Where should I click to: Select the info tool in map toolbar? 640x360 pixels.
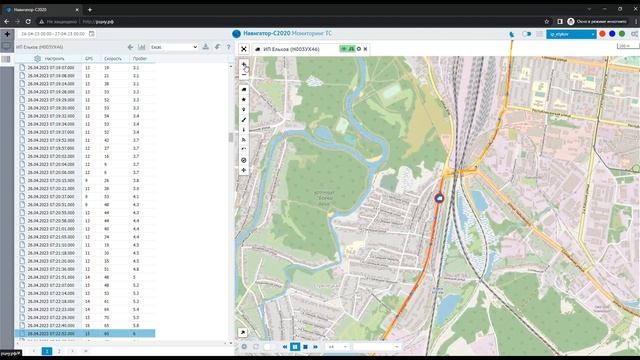tap(244, 130)
